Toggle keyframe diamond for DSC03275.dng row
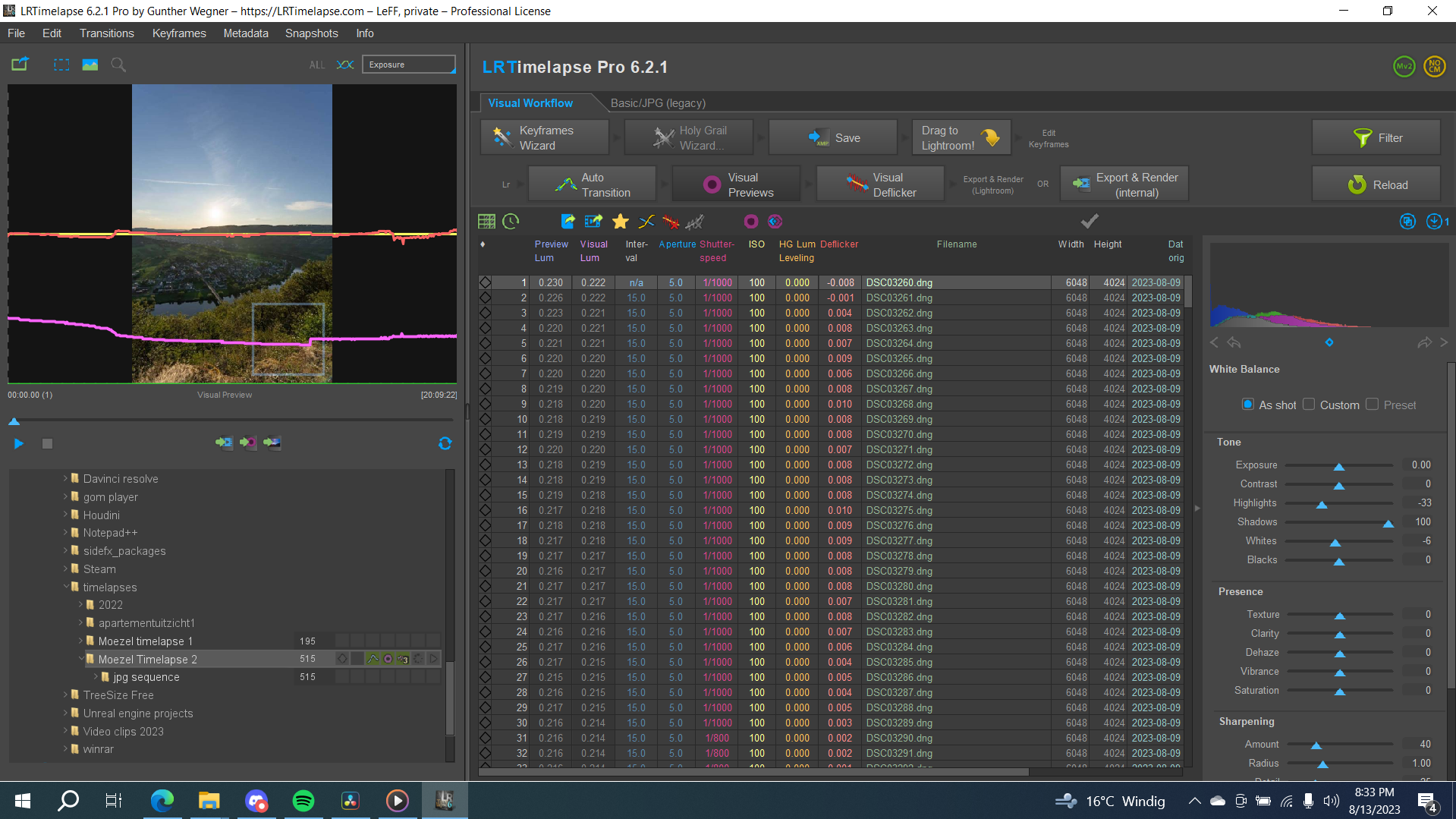The width and height of the screenshot is (1456, 819). 485,510
